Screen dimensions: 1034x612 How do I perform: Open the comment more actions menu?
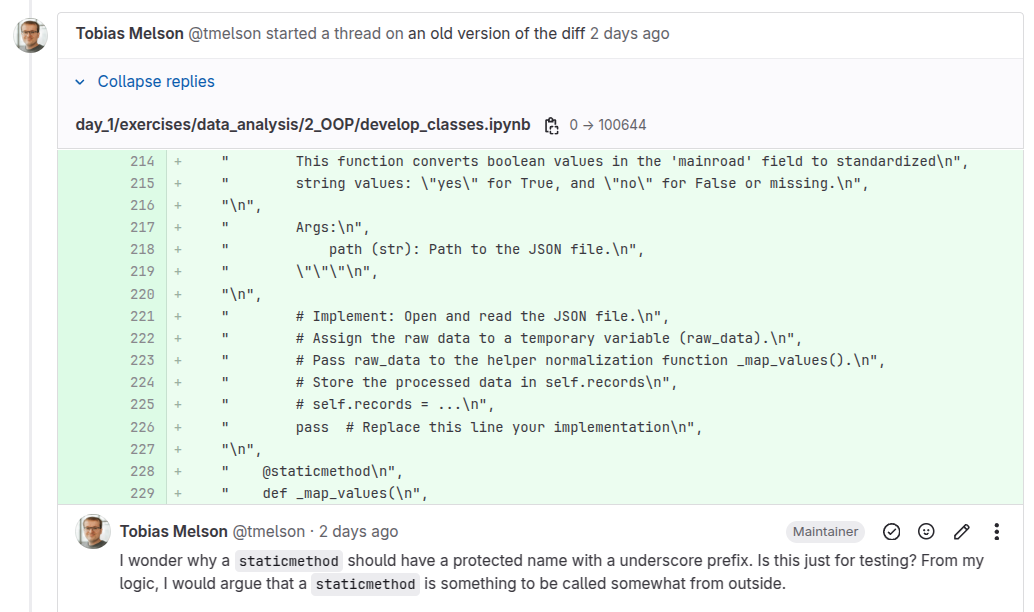click(x=996, y=532)
